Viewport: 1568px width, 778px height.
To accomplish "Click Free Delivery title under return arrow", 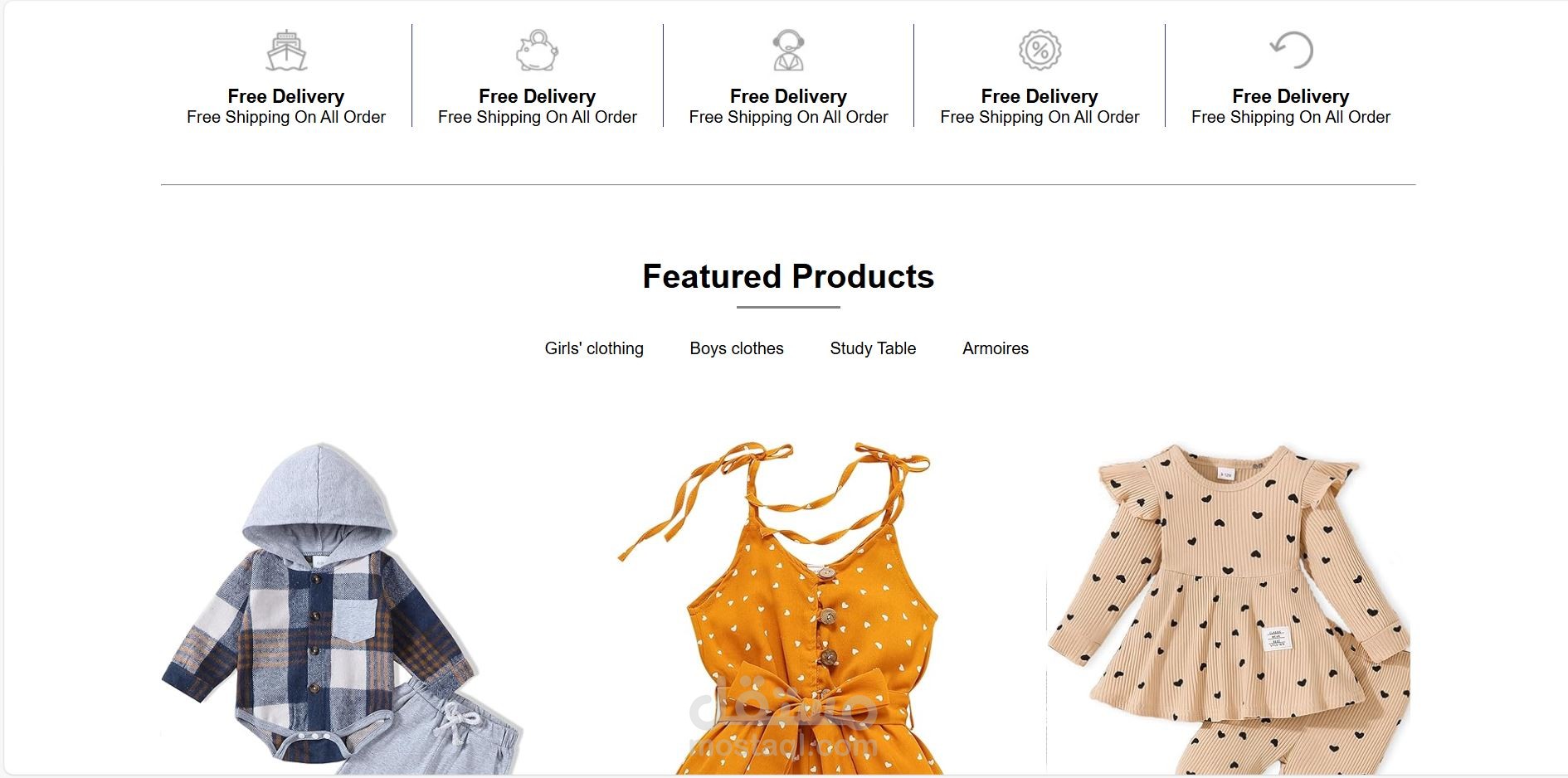I will 1291,96.
